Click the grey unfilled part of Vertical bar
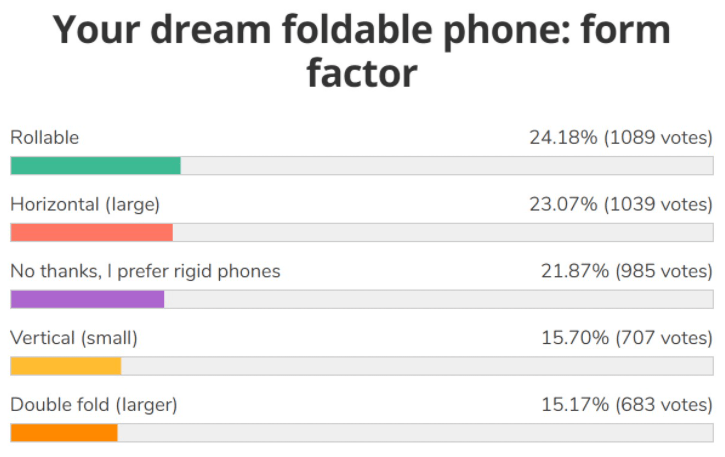This screenshot has height=457, width=725. click(x=416, y=366)
